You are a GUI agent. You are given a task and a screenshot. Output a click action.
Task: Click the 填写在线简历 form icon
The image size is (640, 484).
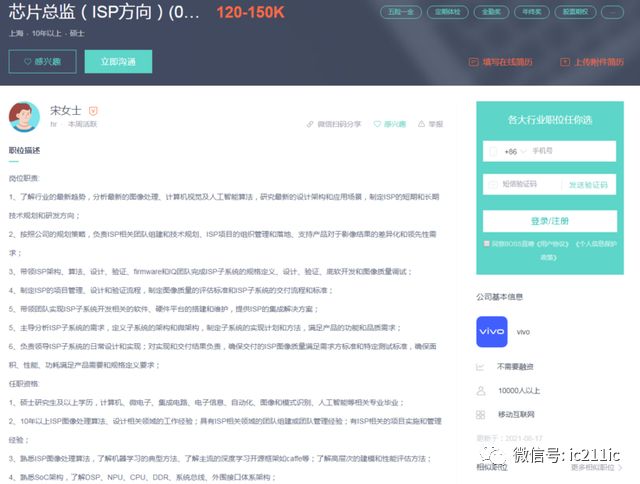[x=473, y=62]
